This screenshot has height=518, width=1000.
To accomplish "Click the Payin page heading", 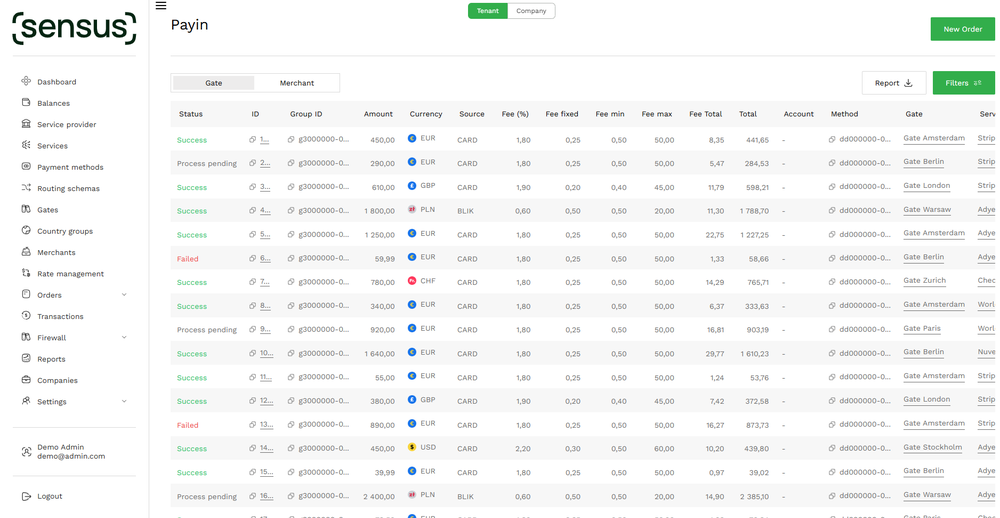I will (189, 25).
